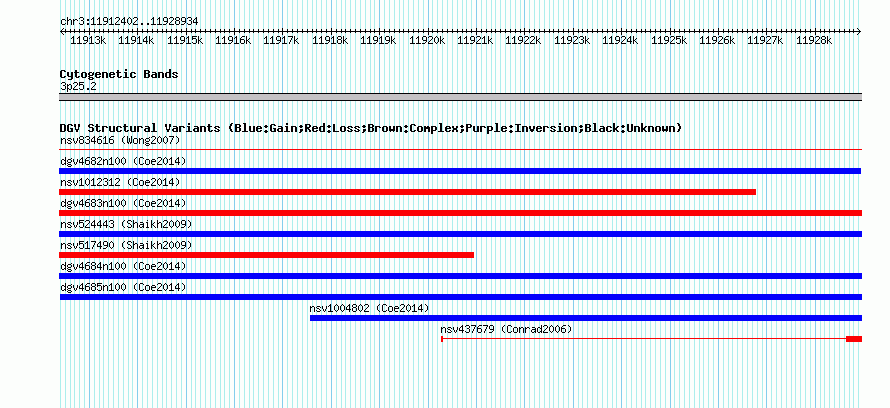Image resolution: width=890 pixels, height=408 pixels.
Task: Open nsv524443 (Shaikh2009) variant label
Action: pyautogui.click(x=126, y=224)
